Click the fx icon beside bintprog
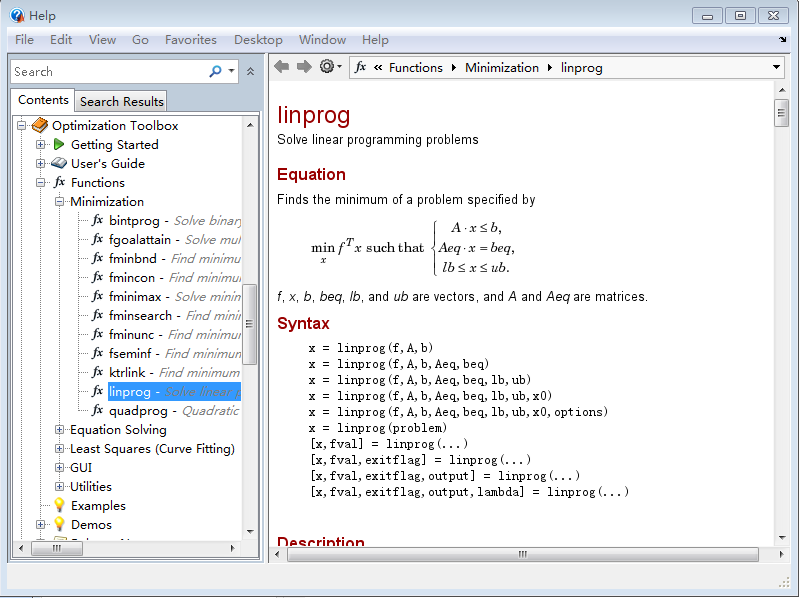This screenshot has width=799, height=598. pyautogui.click(x=97, y=220)
